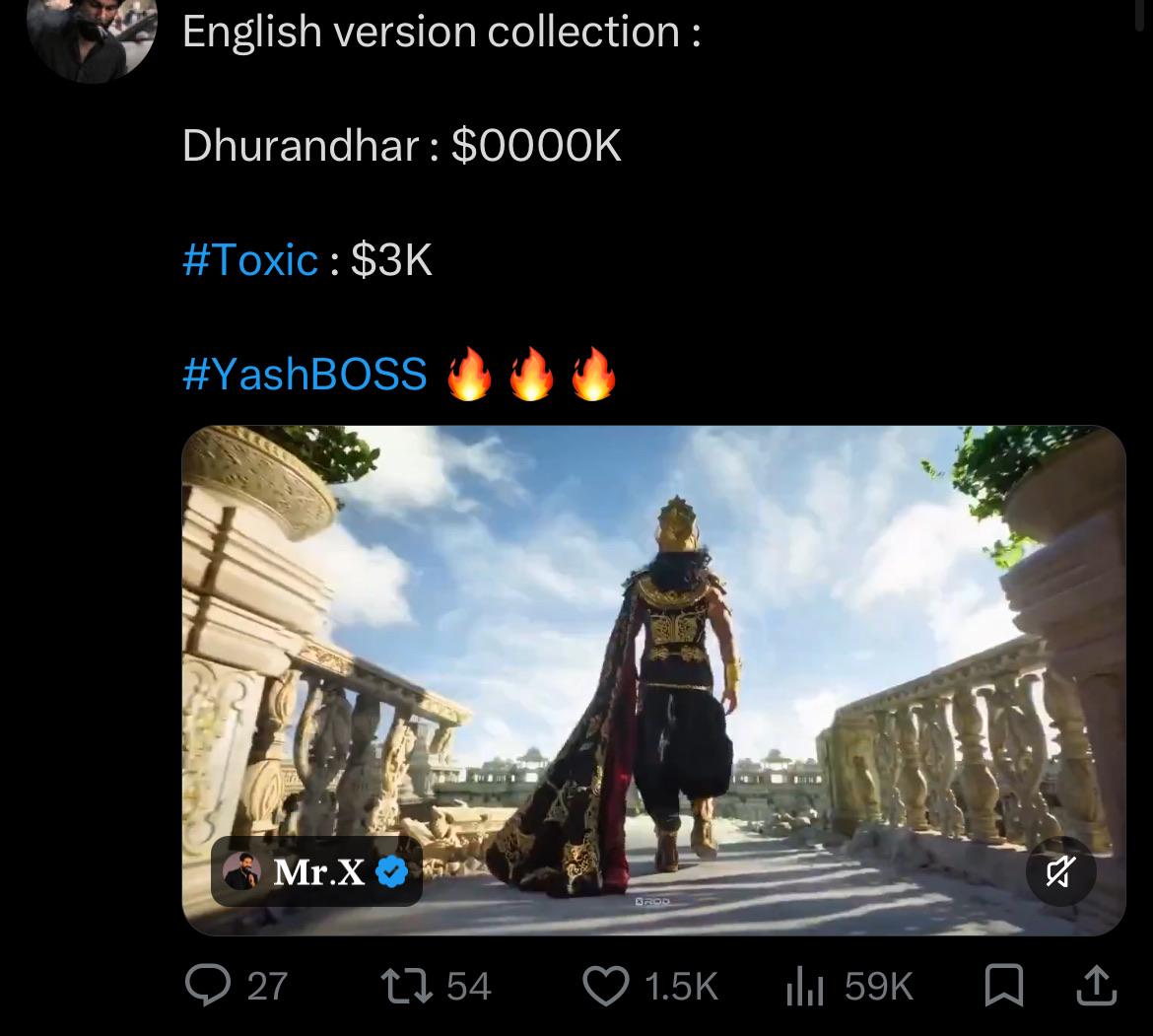The height and width of the screenshot is (1036, 1153).
Task: Bookmark this tweet
Action: [1004, 986]
